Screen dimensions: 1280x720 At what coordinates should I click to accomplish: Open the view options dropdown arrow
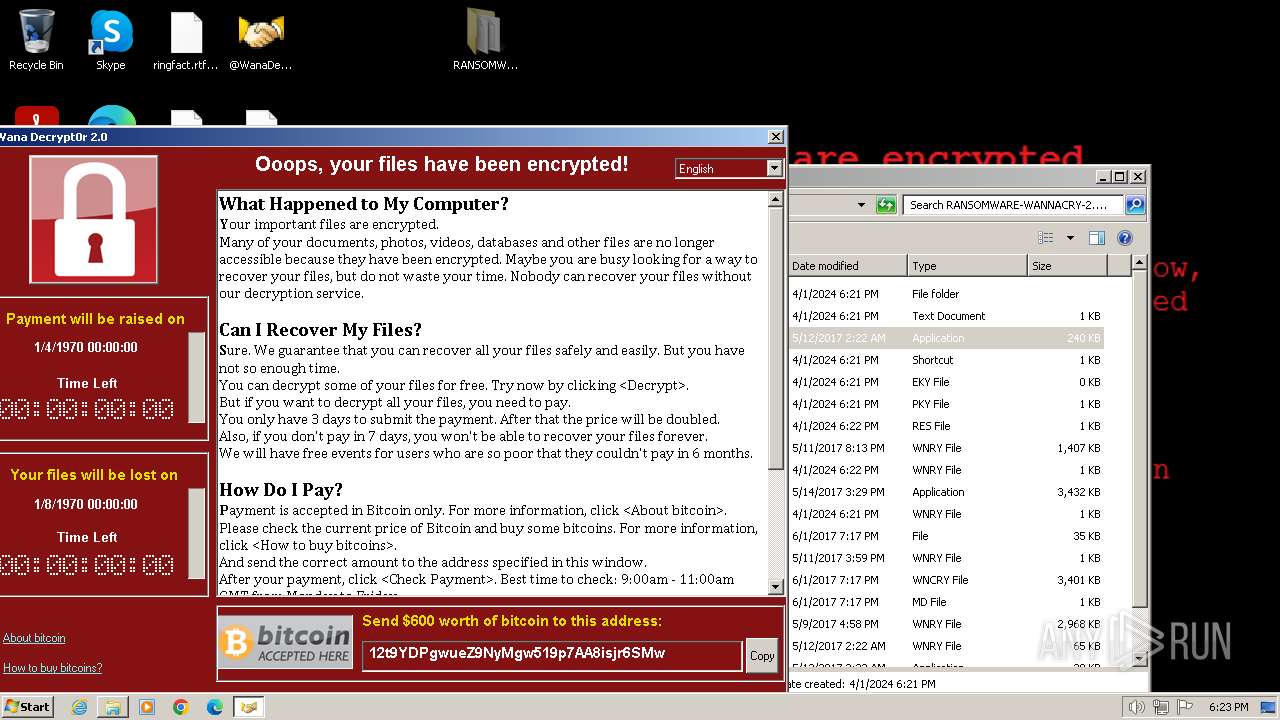coord(1070,238)
